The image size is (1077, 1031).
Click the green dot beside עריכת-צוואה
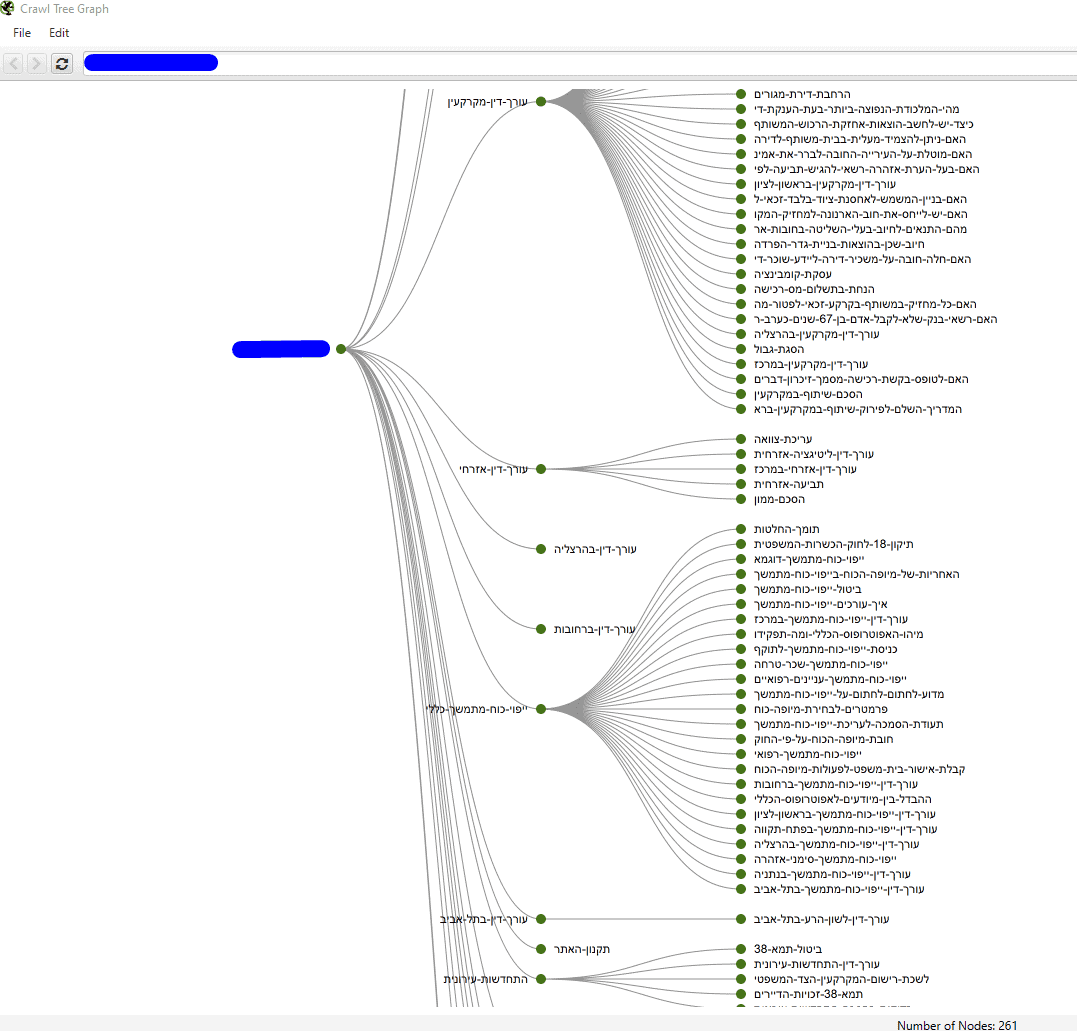pos(741,439)
